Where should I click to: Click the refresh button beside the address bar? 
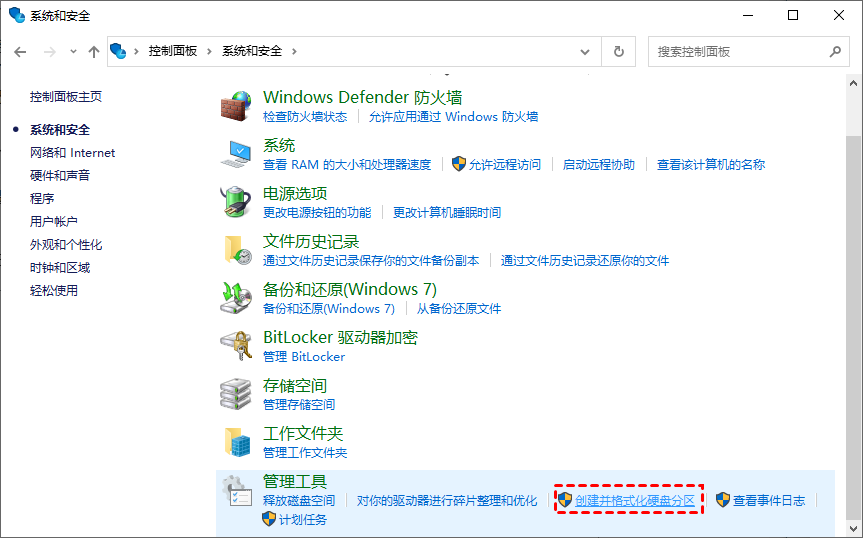[x=619, y=52]
